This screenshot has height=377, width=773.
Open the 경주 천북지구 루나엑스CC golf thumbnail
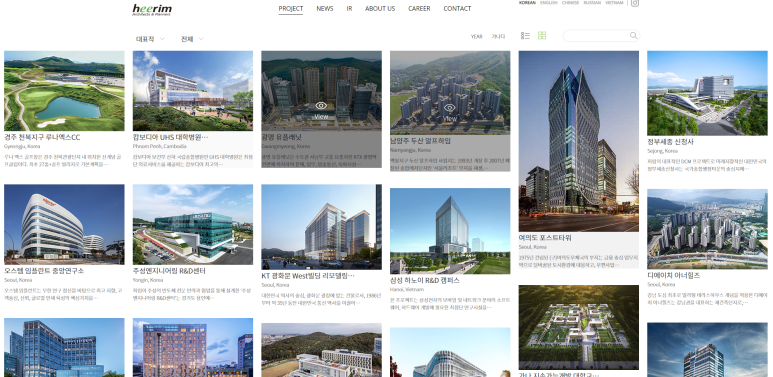click(x=64, y=91)
